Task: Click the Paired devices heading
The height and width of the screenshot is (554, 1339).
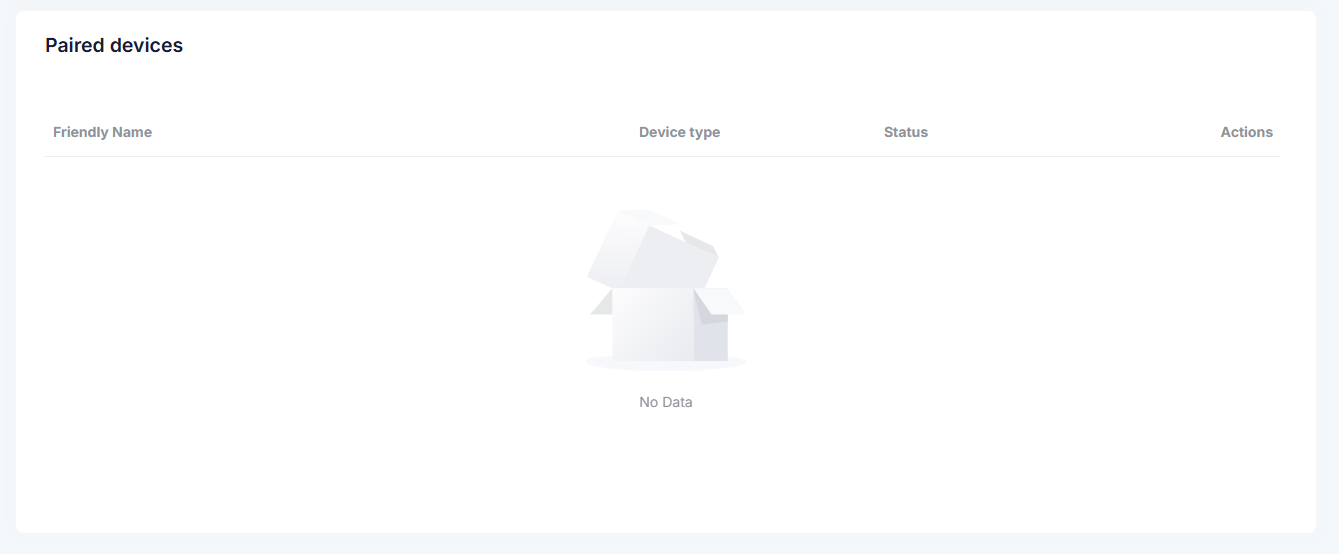Action: click(x=114, y=45)
